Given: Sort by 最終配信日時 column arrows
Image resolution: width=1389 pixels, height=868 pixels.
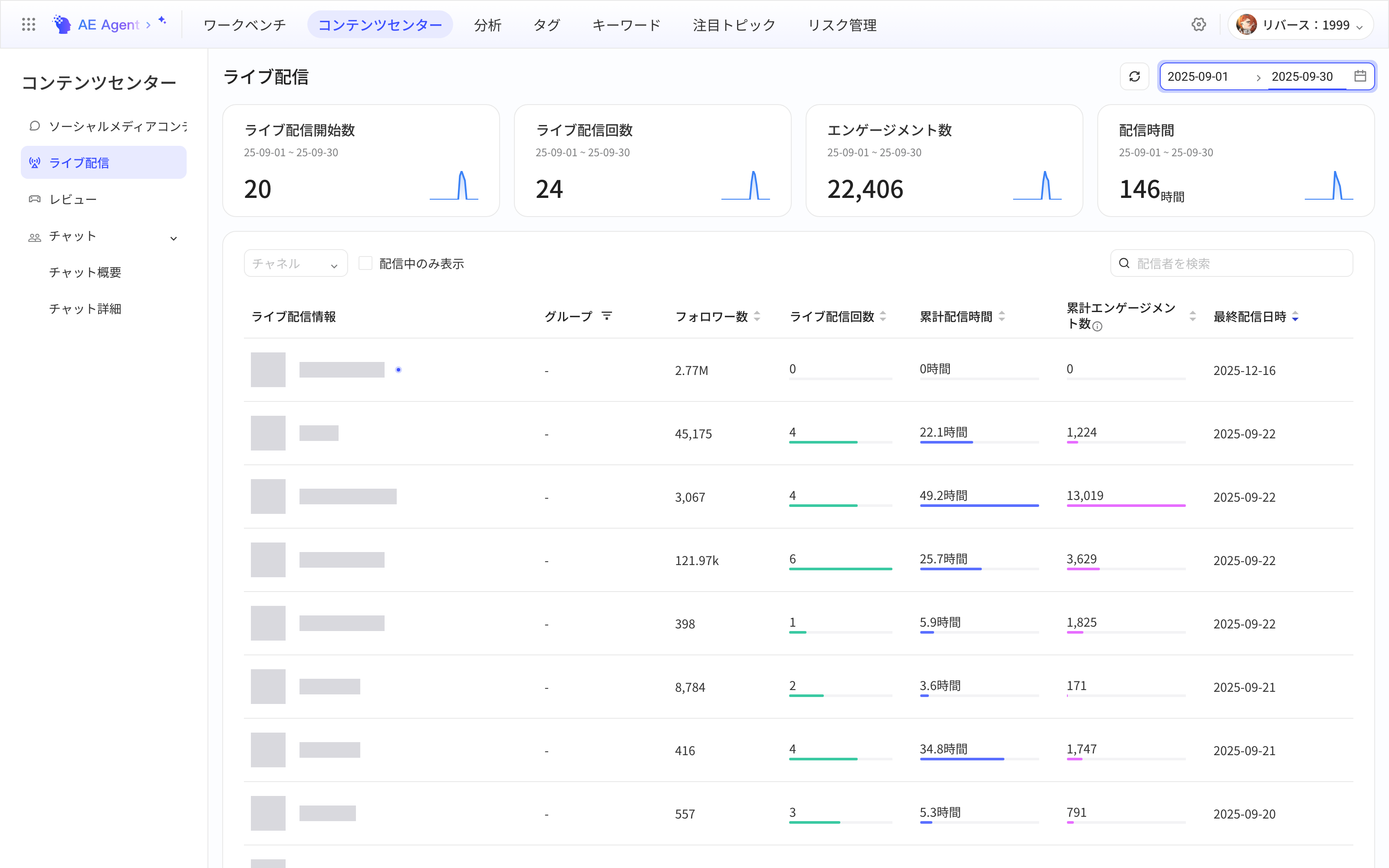Looking at the screenshot, I should coord(1295,316).
